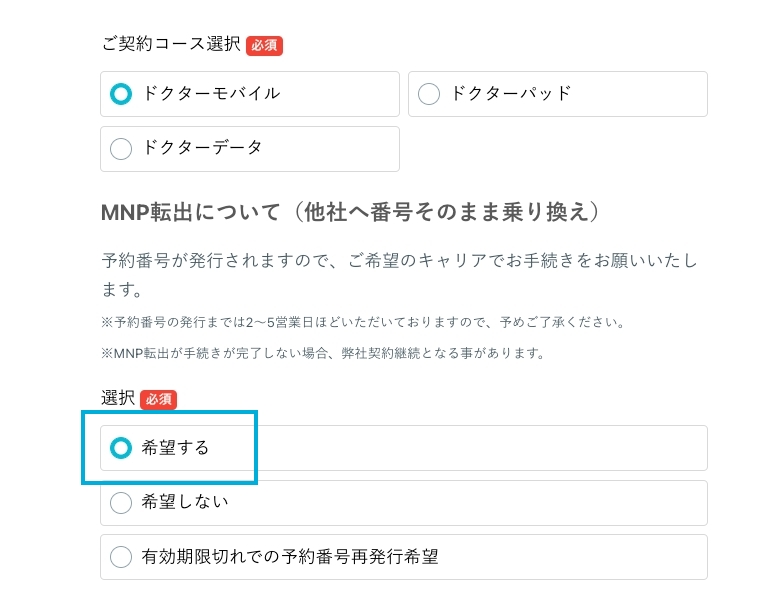Click the note about 弊社契約継続
This screenshot has width=780, height=598.
323,353
